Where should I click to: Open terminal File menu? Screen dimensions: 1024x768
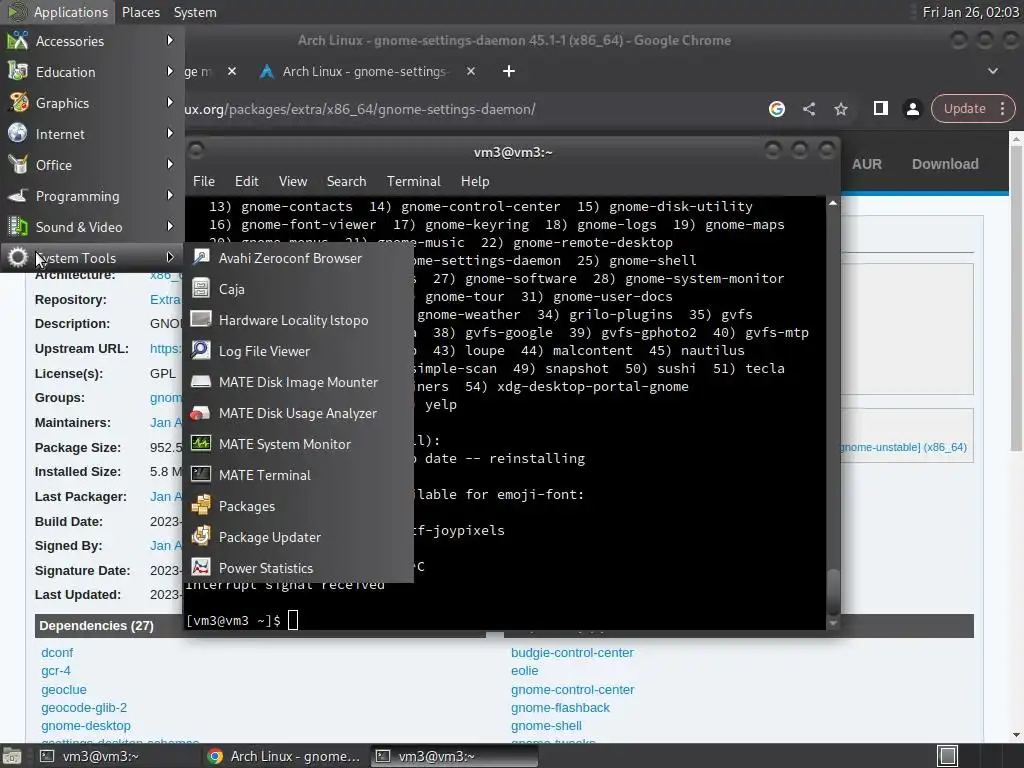pos(204,181)
